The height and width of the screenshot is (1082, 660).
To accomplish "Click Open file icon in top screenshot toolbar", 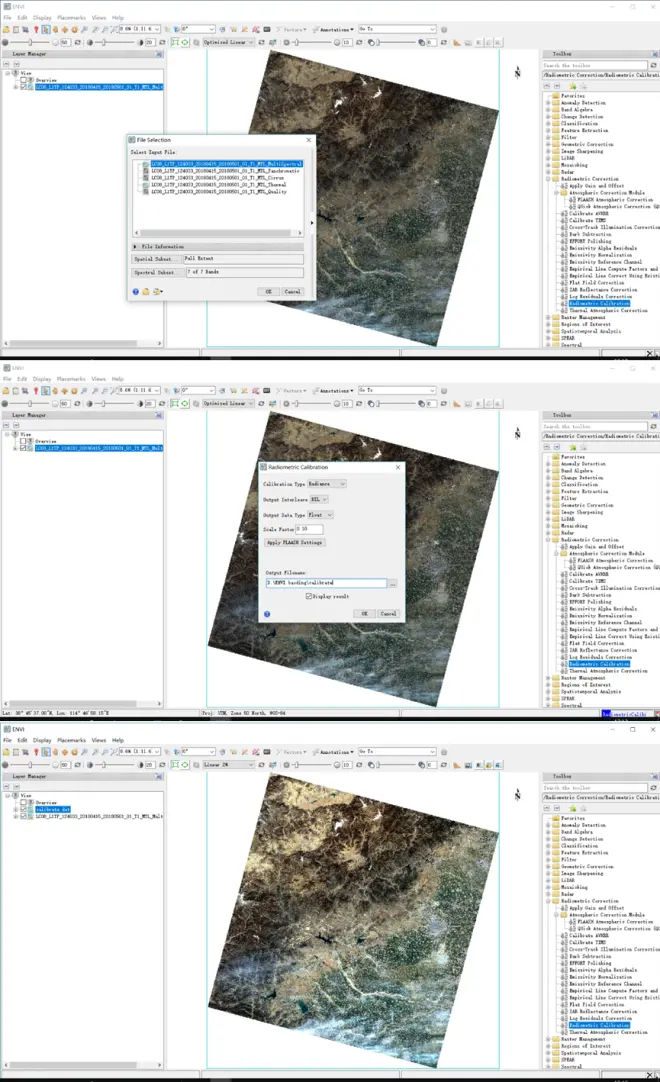I will (x=6, y=30).
